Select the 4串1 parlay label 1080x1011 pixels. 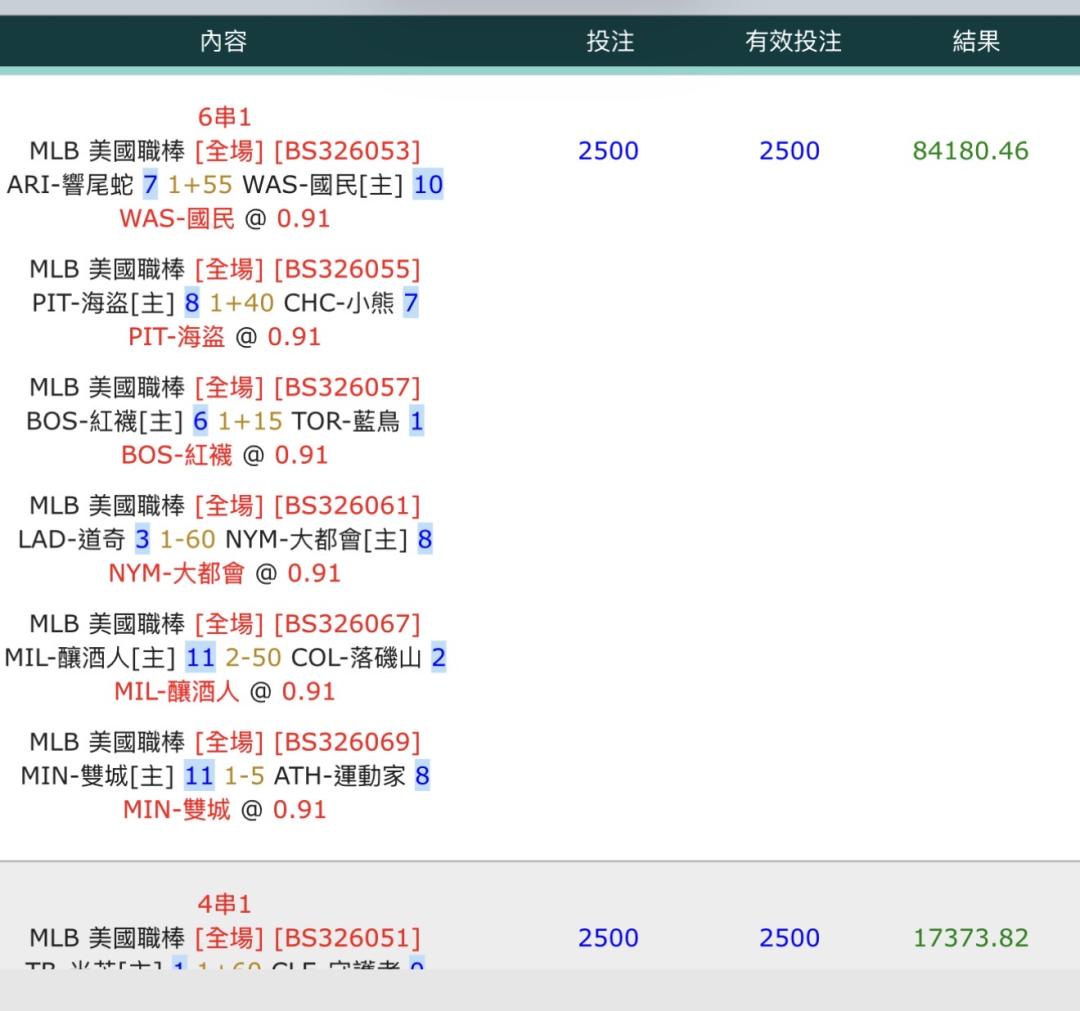pyautogui.click(x=225, y=904)
